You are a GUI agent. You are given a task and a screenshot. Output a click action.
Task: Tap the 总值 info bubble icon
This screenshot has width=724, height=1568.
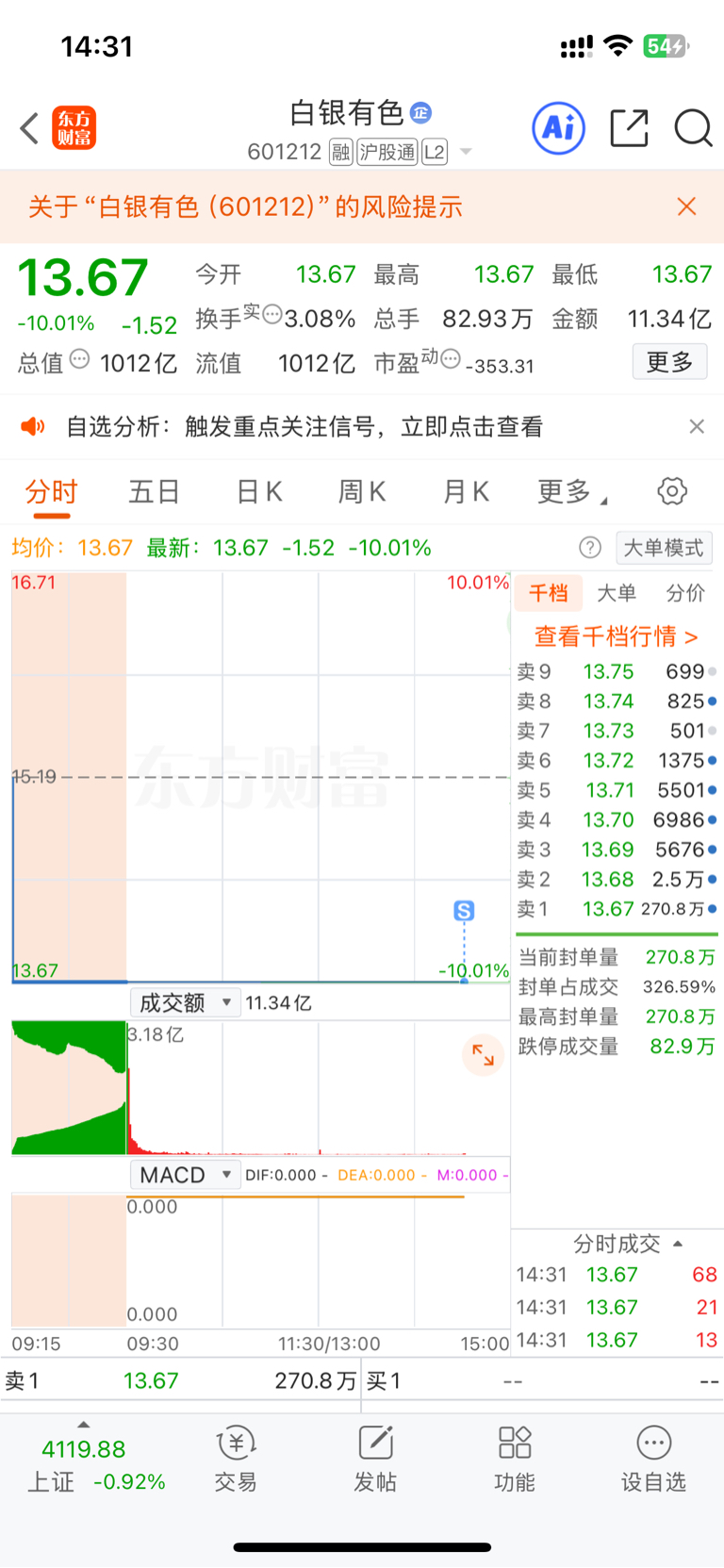80,357
